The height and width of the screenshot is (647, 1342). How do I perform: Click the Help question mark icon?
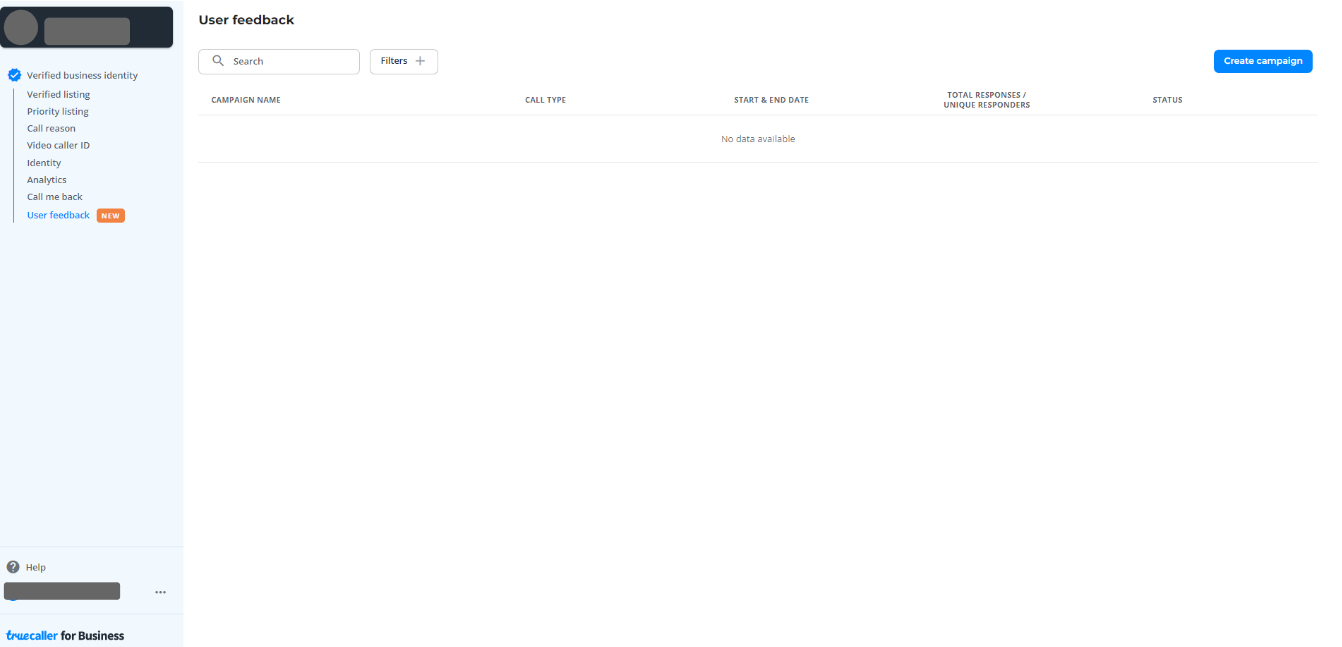pyautogui.click(x=13, y=567)
